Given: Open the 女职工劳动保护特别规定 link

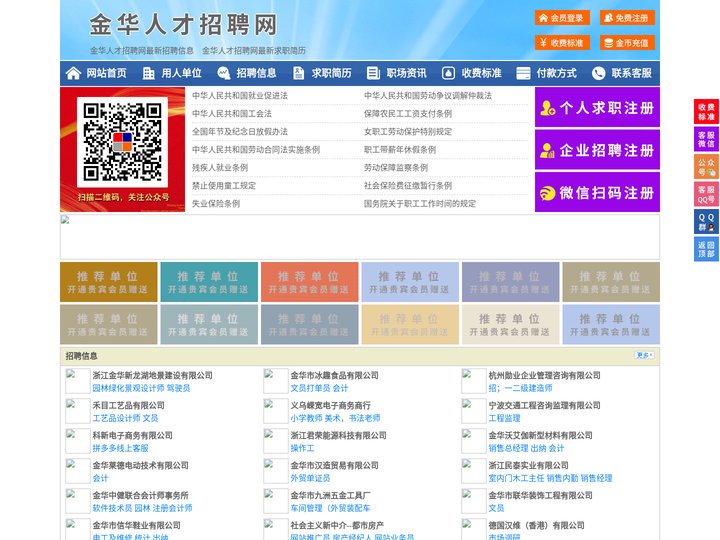Looking at the screenshot, I should 408,132.
